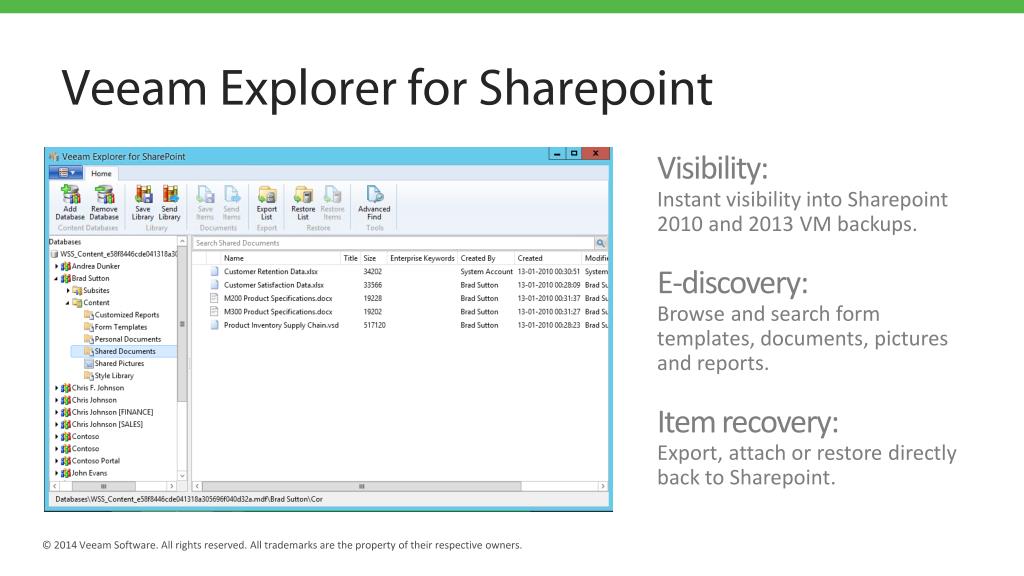The width and height of the screenshot is (1024, 576).
Task: Expand Chris Johnson [SALES] node
Action: [x=56, y=424]
